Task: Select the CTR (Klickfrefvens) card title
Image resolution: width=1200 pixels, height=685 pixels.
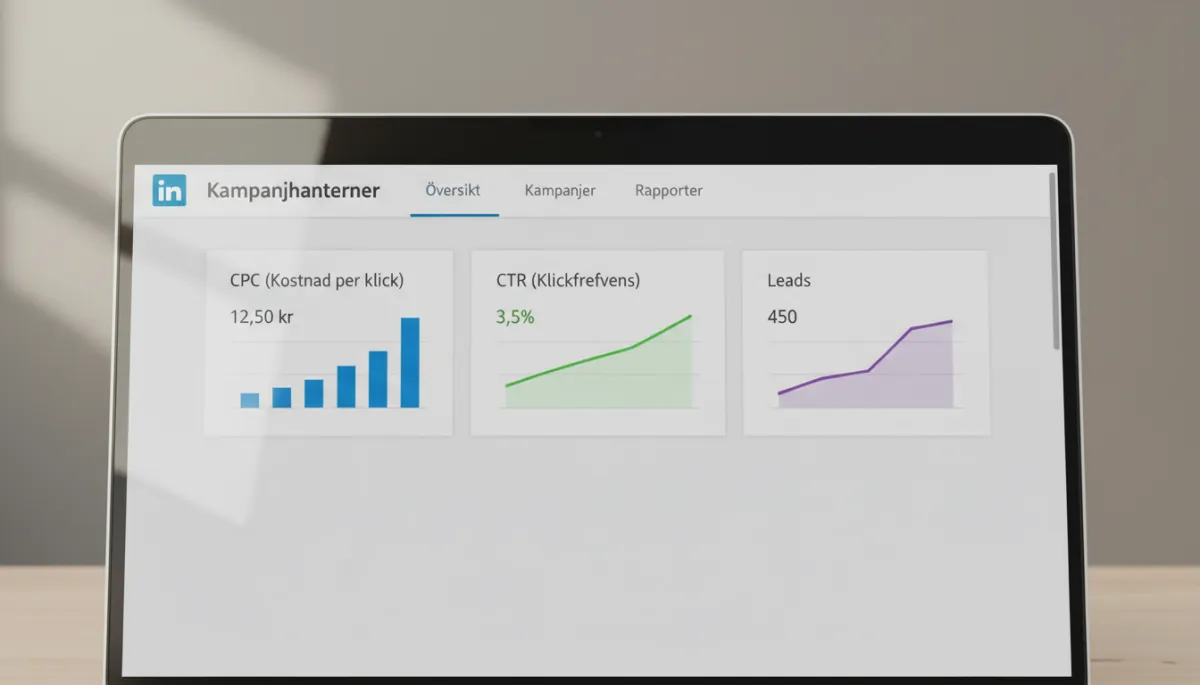Action: (568, 281)
